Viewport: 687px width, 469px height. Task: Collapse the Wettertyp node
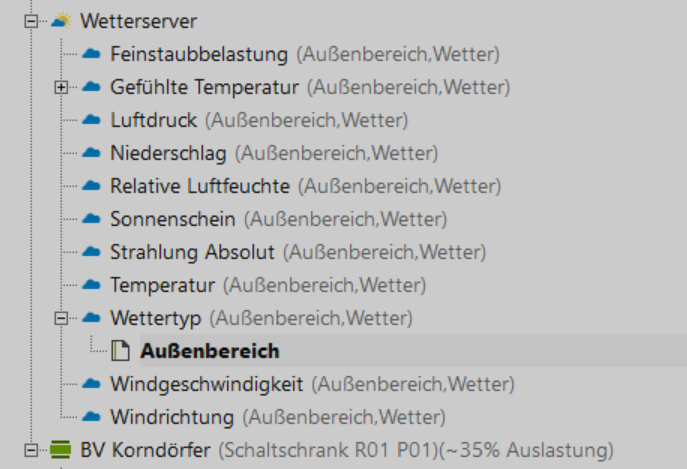(x=62, y=318)
